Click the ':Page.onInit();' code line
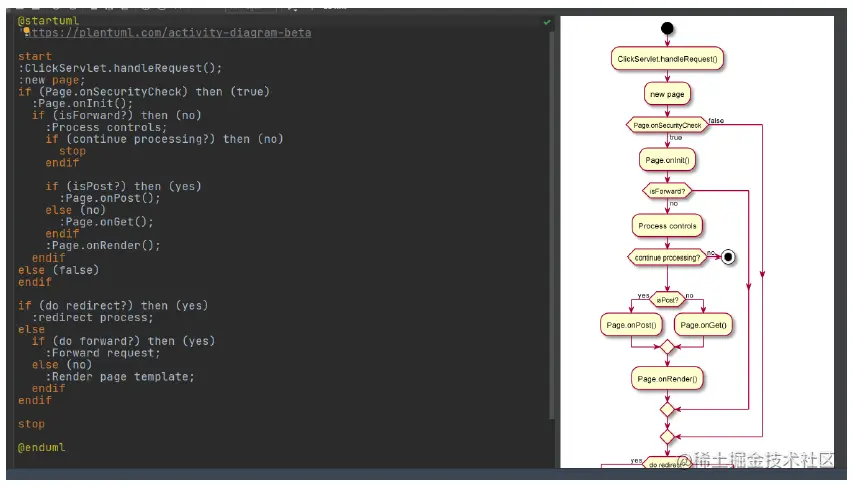The image size is (852, 487). [82, 103]
